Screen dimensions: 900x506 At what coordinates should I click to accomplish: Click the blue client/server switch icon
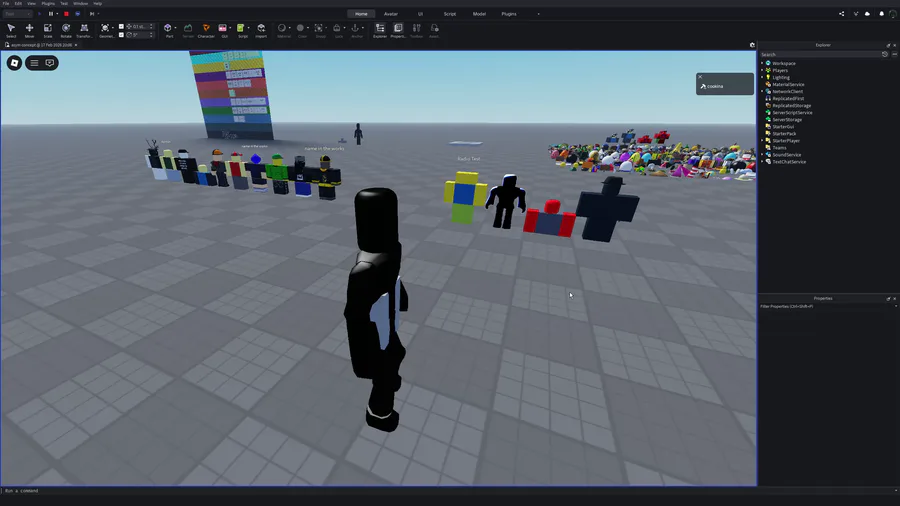[x=77, y=14]
